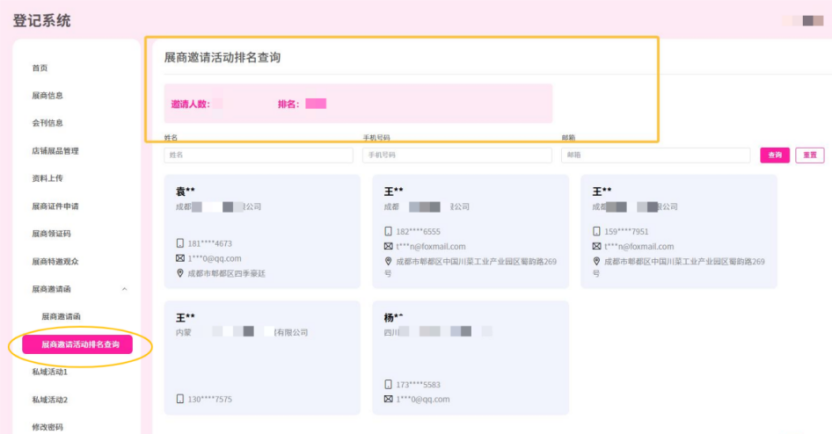Click location pin icon in 袁** card

click(x=180, y=273)
